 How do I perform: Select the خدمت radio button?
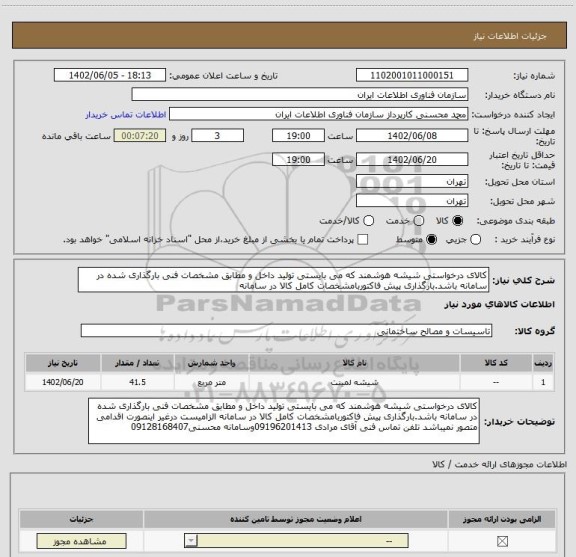[419, 220]
